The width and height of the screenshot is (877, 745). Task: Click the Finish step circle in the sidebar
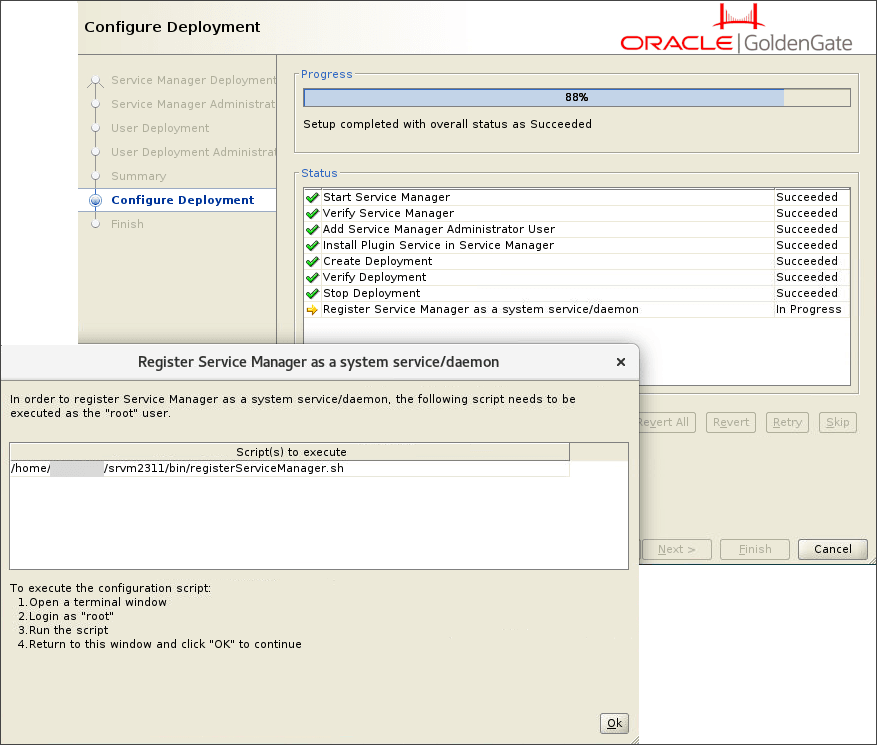click(95, 224)
